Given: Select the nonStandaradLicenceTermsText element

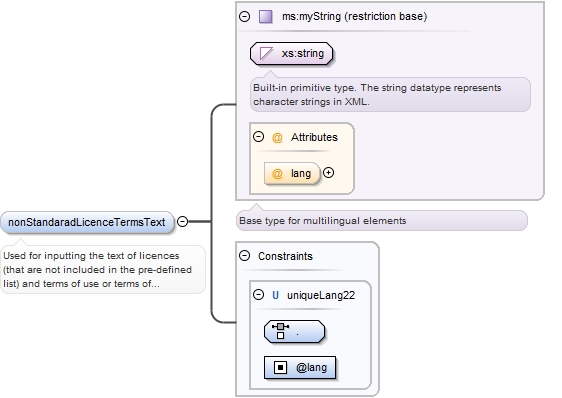Looking at the screenshot, I should coord(87,222).
